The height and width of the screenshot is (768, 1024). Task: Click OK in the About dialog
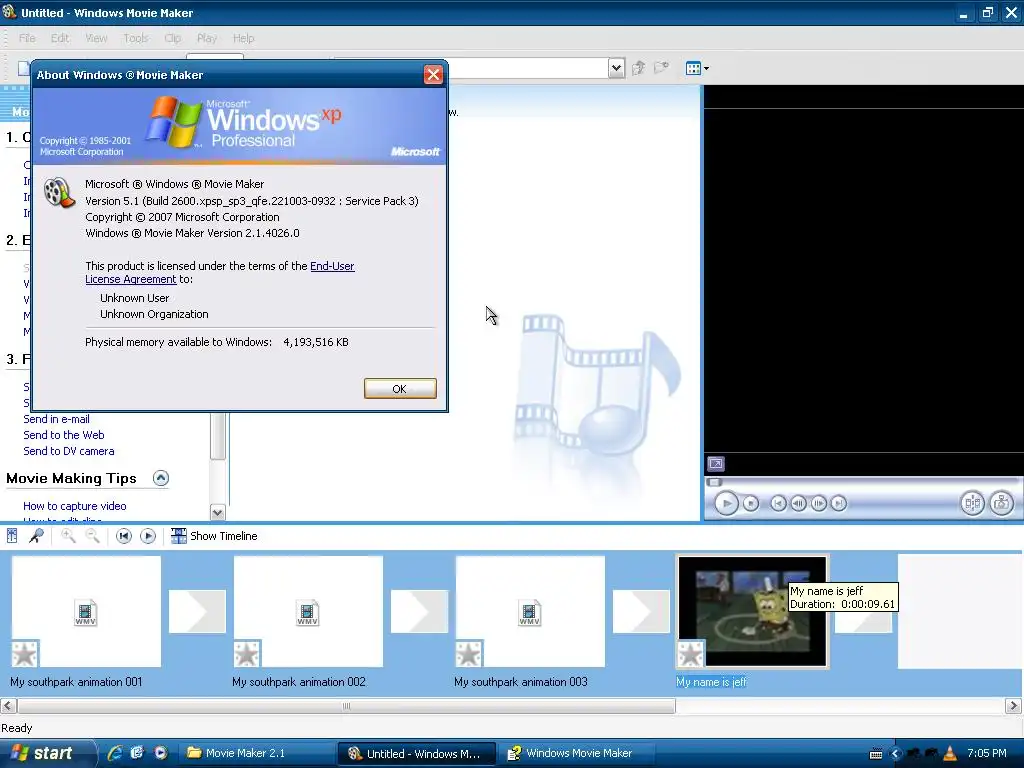click(x=400, y=389)
